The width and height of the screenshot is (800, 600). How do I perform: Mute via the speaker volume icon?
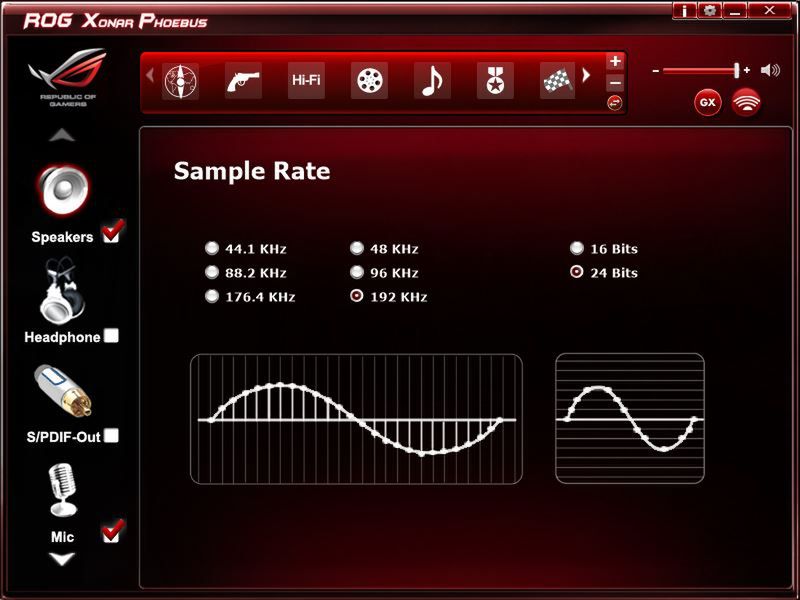coord(770,70)
